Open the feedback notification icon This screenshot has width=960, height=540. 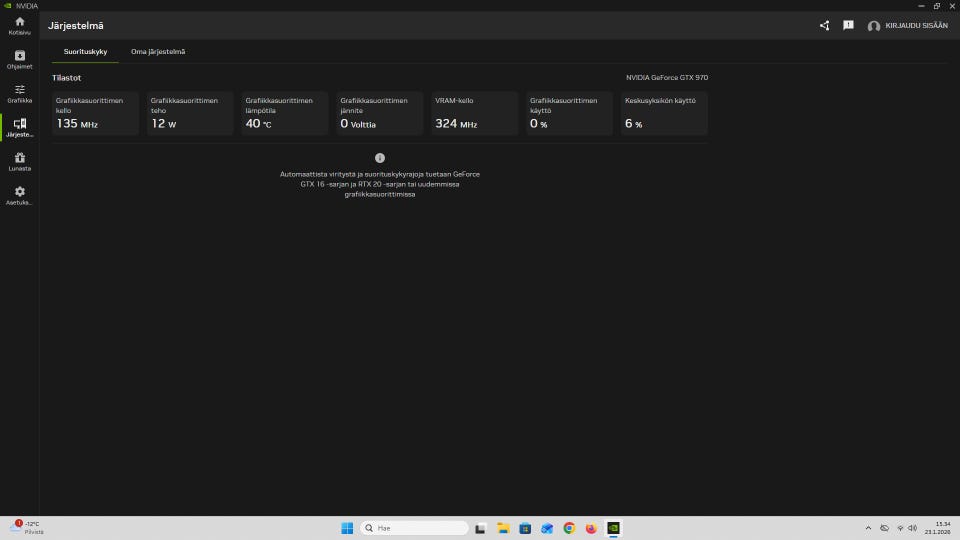[848, 26]
